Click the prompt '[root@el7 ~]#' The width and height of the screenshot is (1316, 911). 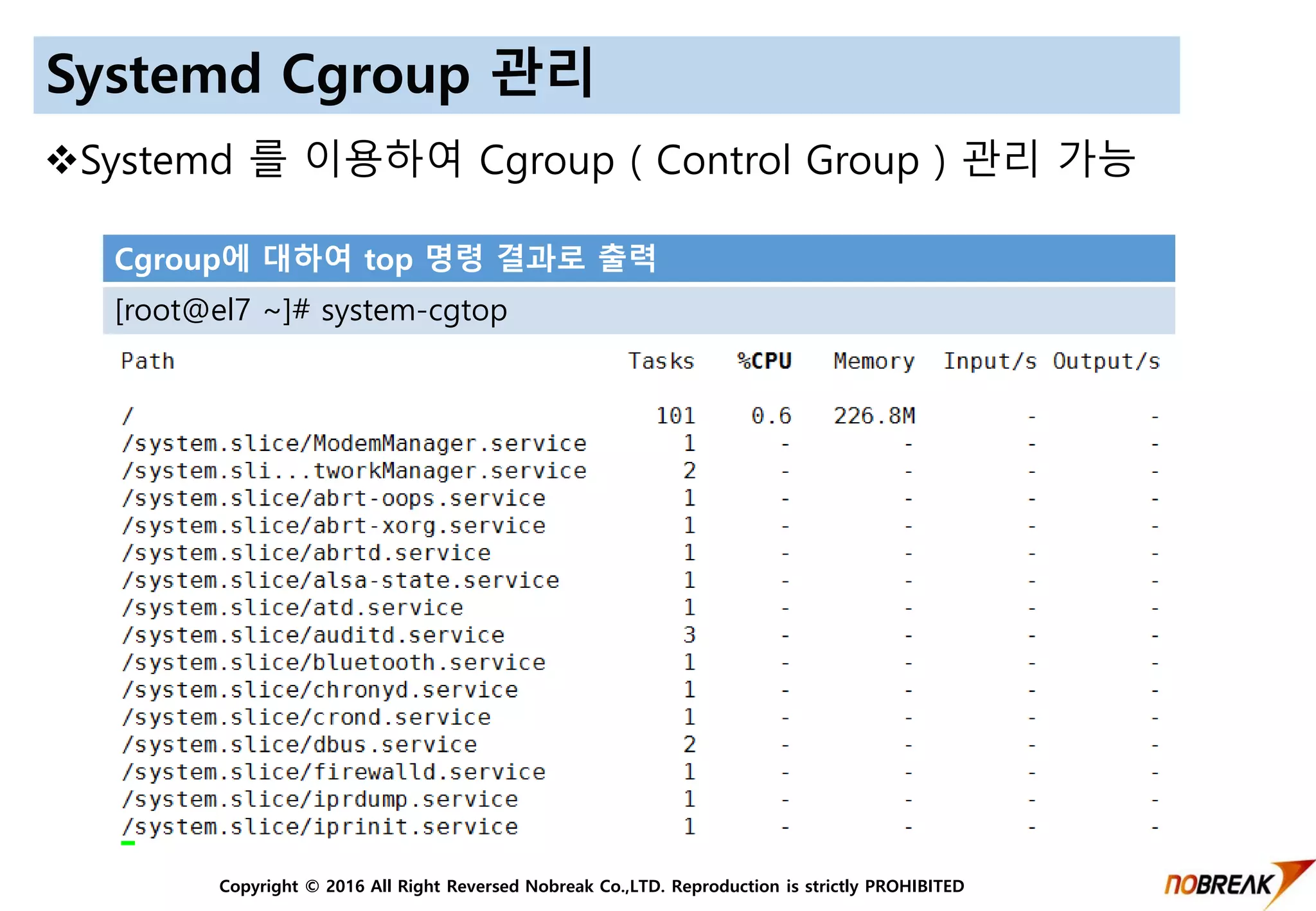[213, 311]
